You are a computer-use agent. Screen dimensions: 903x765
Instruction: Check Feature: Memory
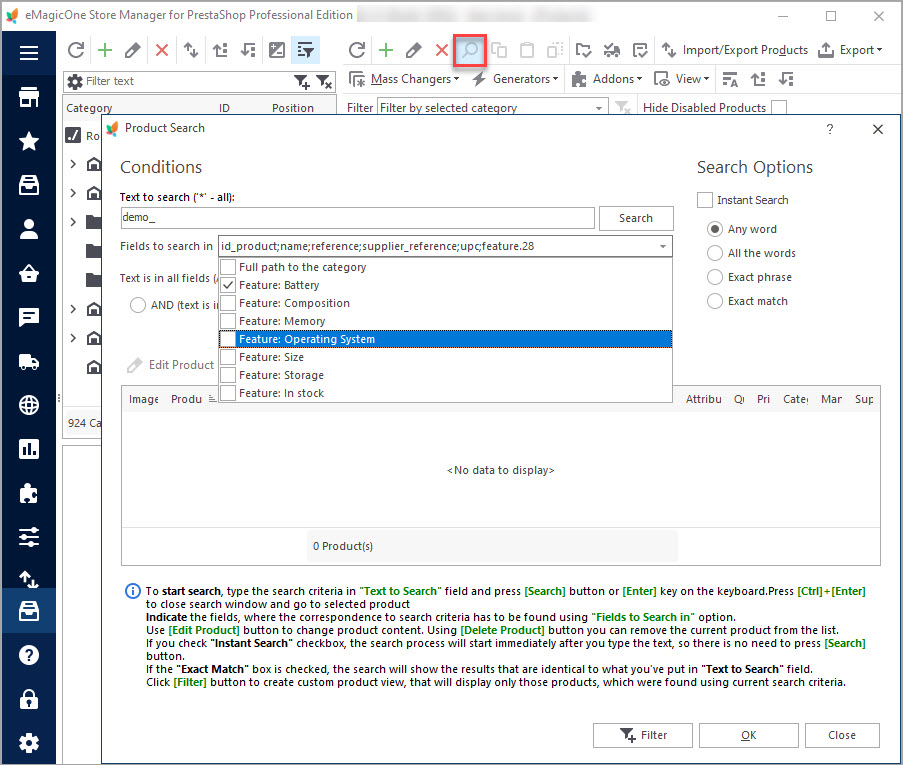coord(228,321)
